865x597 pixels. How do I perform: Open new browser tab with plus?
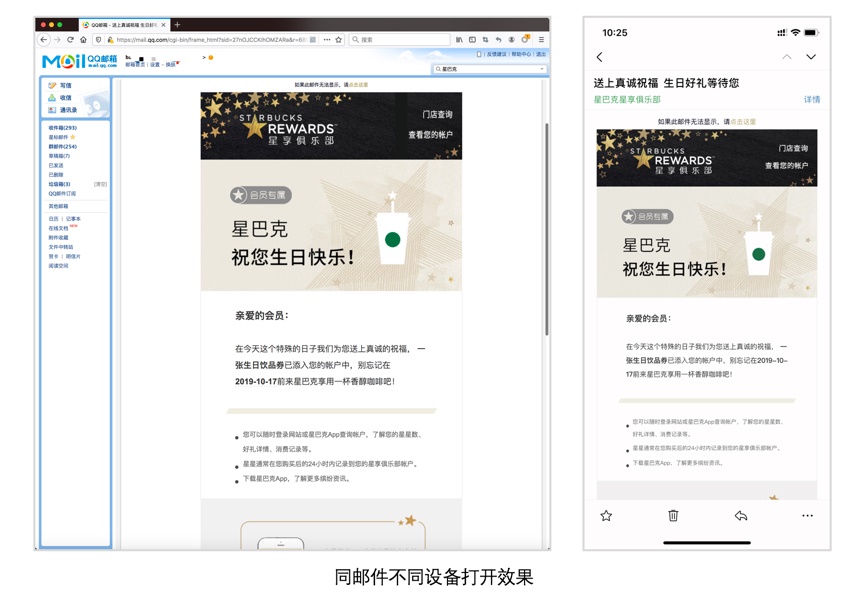[177, 25]
